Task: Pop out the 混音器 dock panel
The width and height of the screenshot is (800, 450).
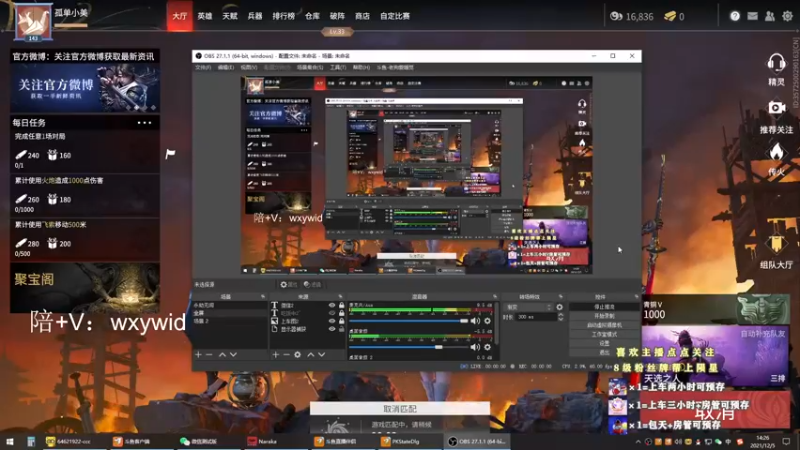Action: pyautogui.click(x=494, y=296)
